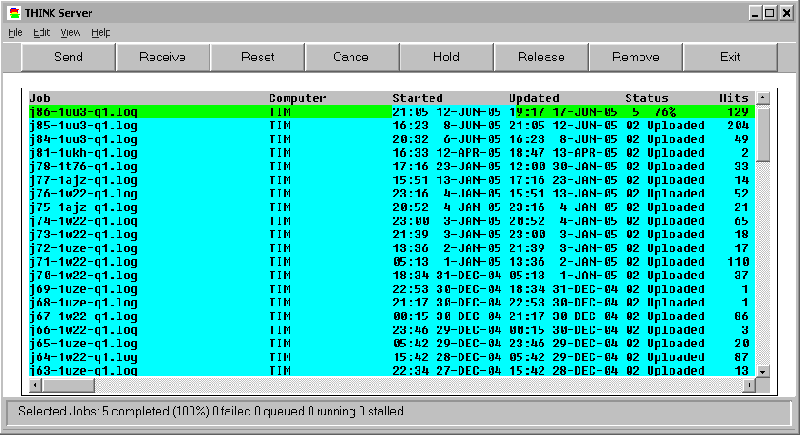
Task: Click the Status column header
Action: pyautogui.click(x=647, y=98)
